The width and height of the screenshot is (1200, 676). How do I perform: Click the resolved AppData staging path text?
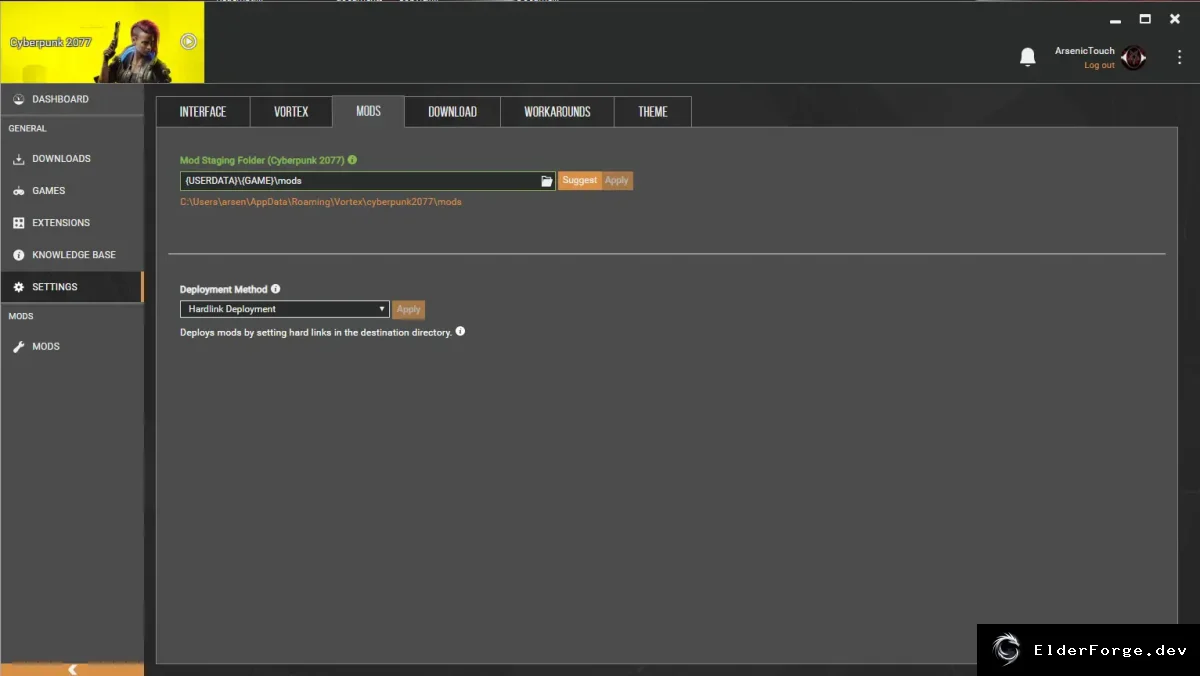click(321, 202)
